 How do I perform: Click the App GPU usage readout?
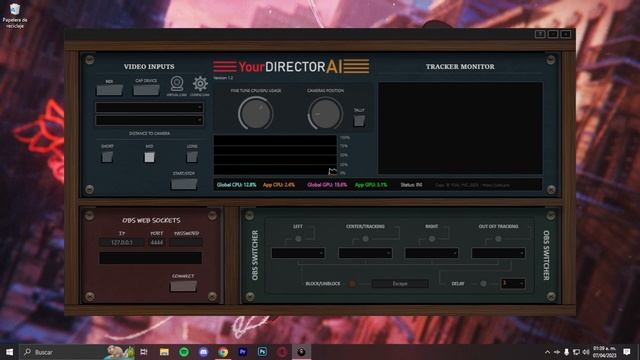(x=371, y=185)
